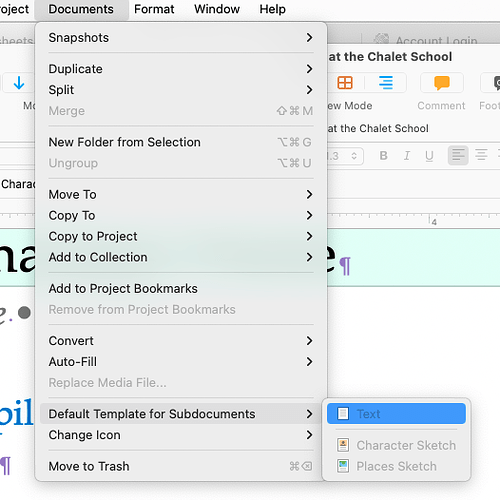Screen dimensions: 500x500
Task: Select left text alignment icon
Action: pos(458,155)
